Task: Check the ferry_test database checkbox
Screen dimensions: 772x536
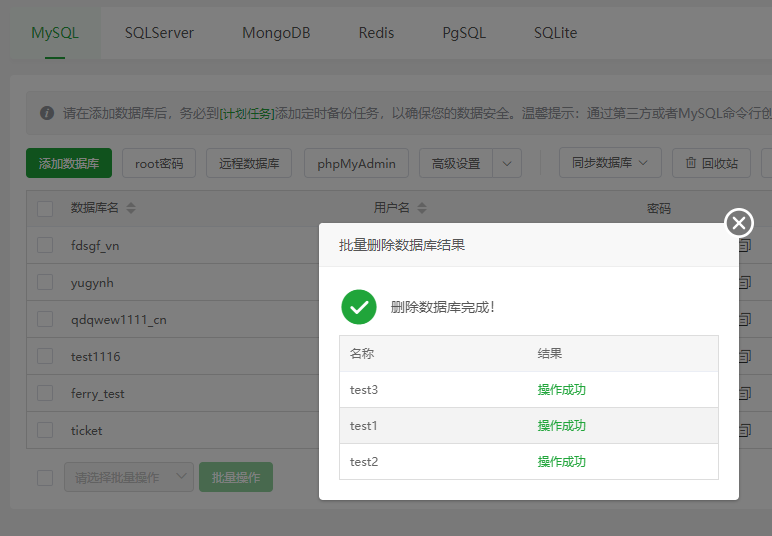Action: (45, 393)
